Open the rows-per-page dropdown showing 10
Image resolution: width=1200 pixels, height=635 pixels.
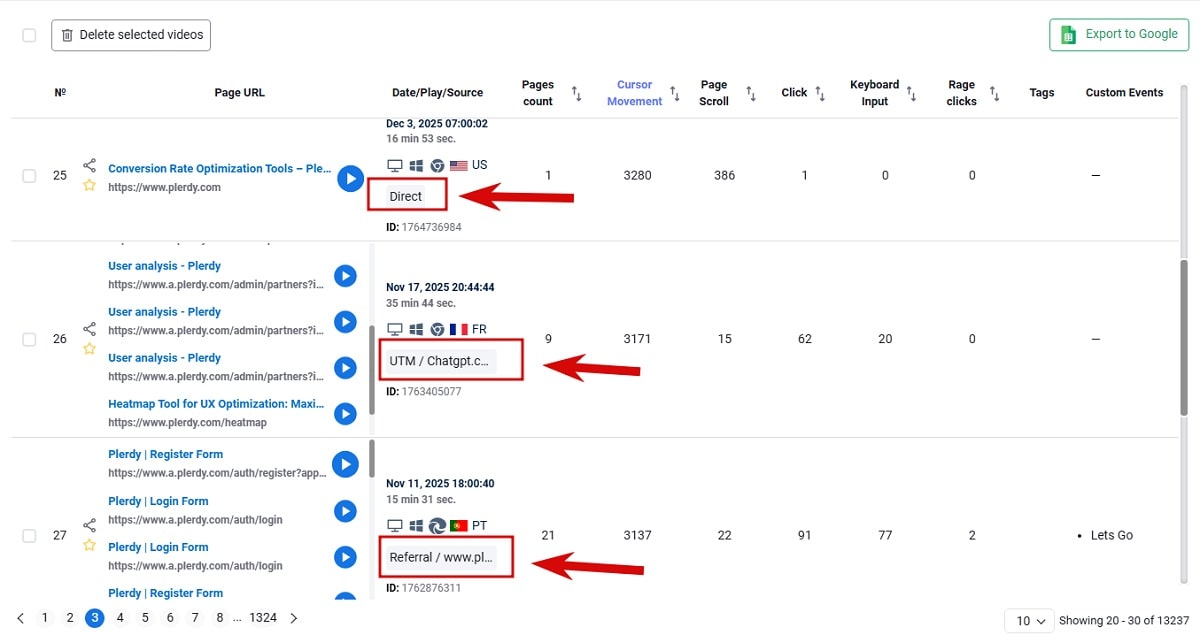point(1029,621)
